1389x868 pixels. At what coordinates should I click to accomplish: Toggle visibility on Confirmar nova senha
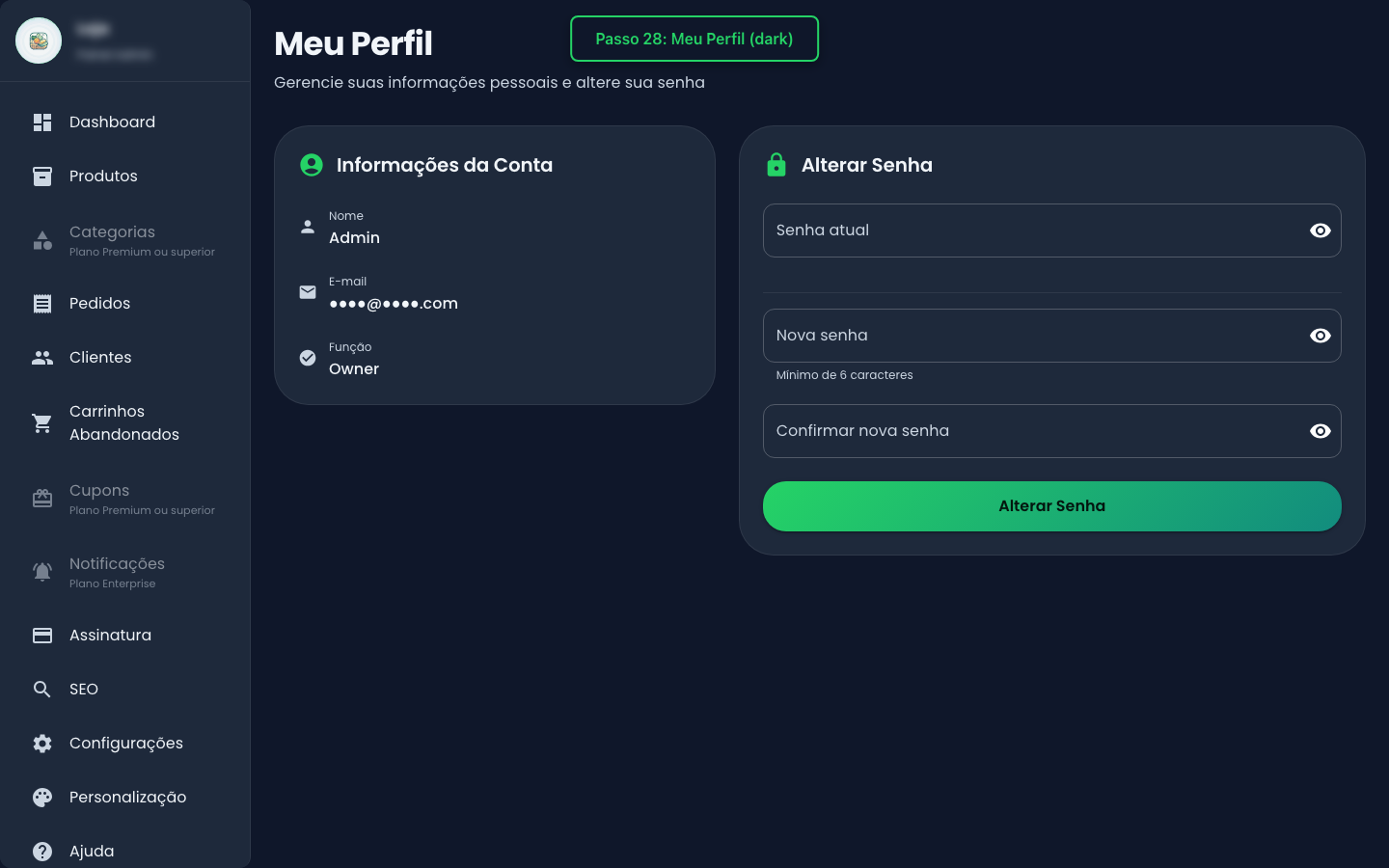[x=1320, y=431]
